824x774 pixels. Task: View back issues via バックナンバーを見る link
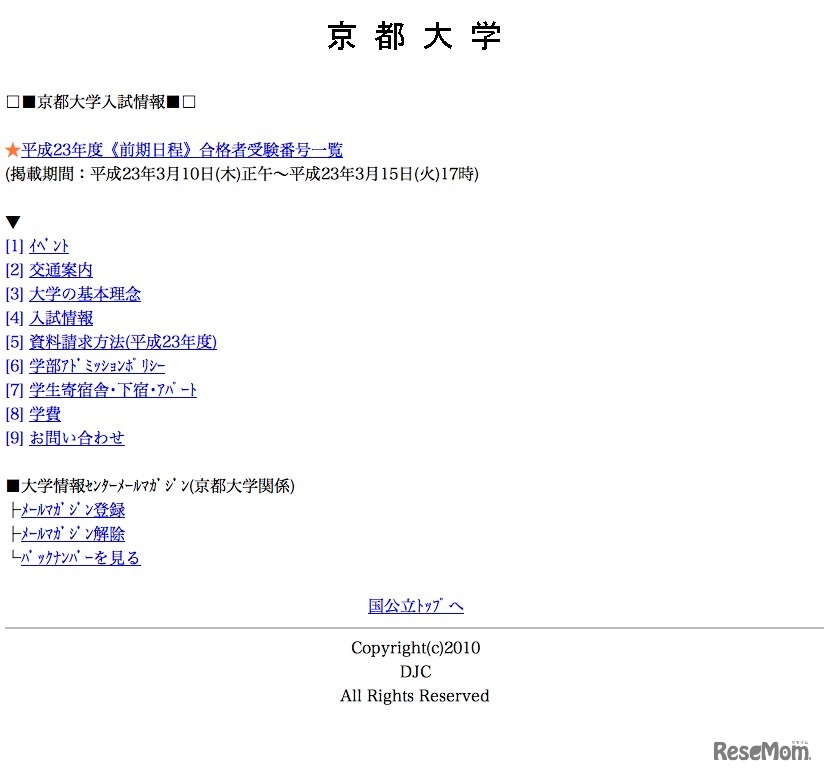[80, 558]
